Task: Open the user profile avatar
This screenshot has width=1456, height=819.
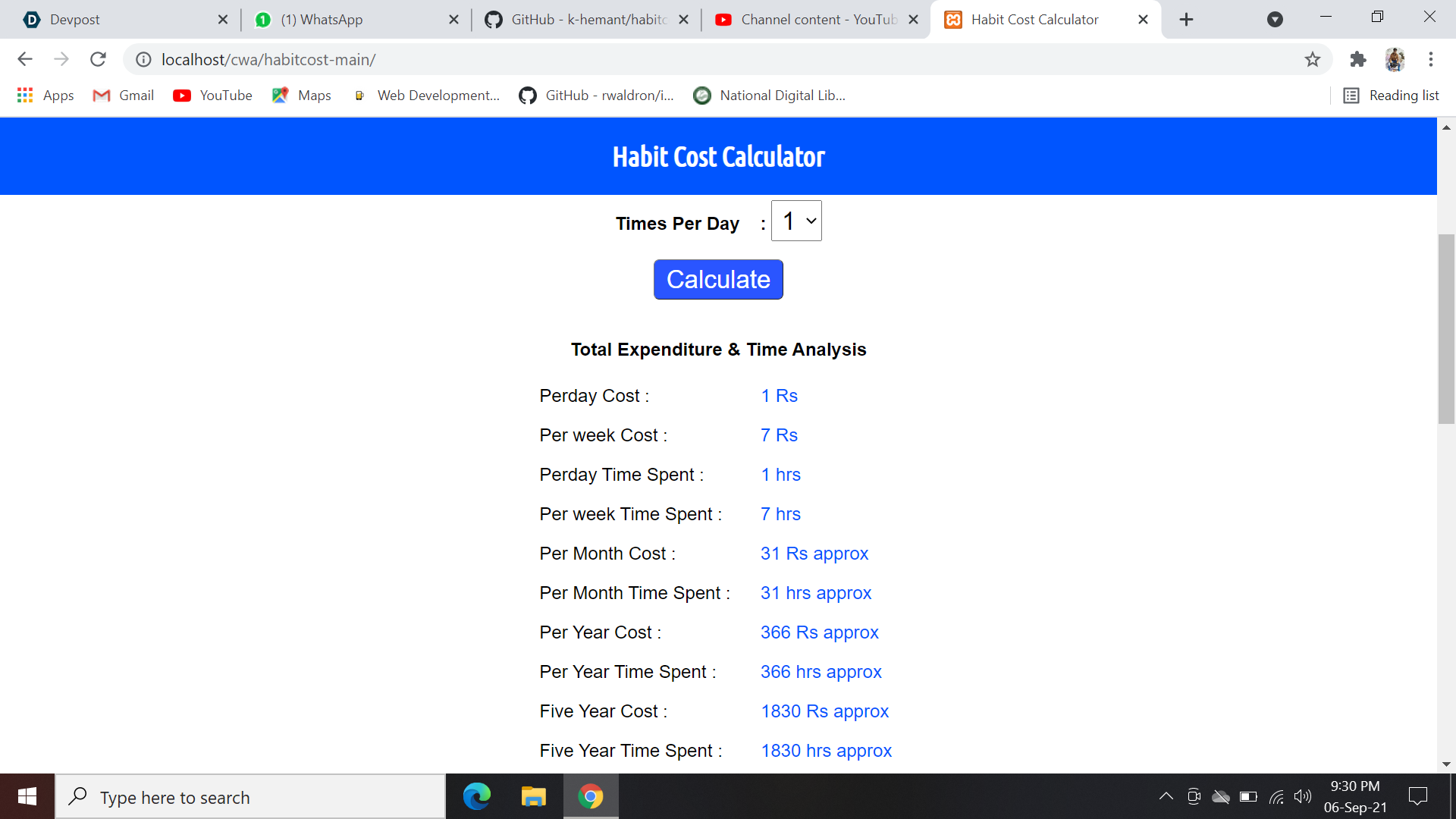Action: 1395,59
